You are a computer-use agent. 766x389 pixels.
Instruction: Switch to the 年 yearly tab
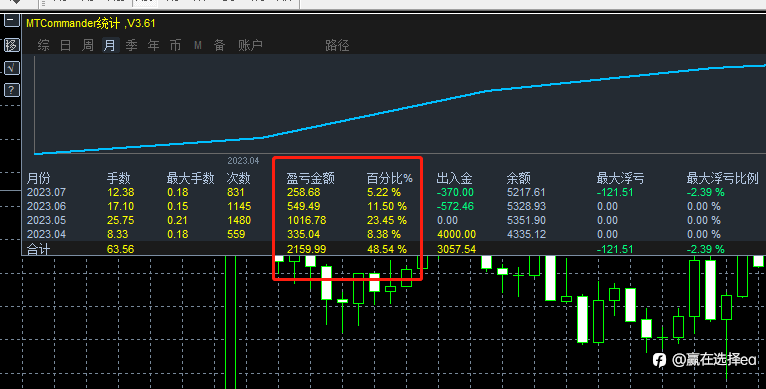153,45
